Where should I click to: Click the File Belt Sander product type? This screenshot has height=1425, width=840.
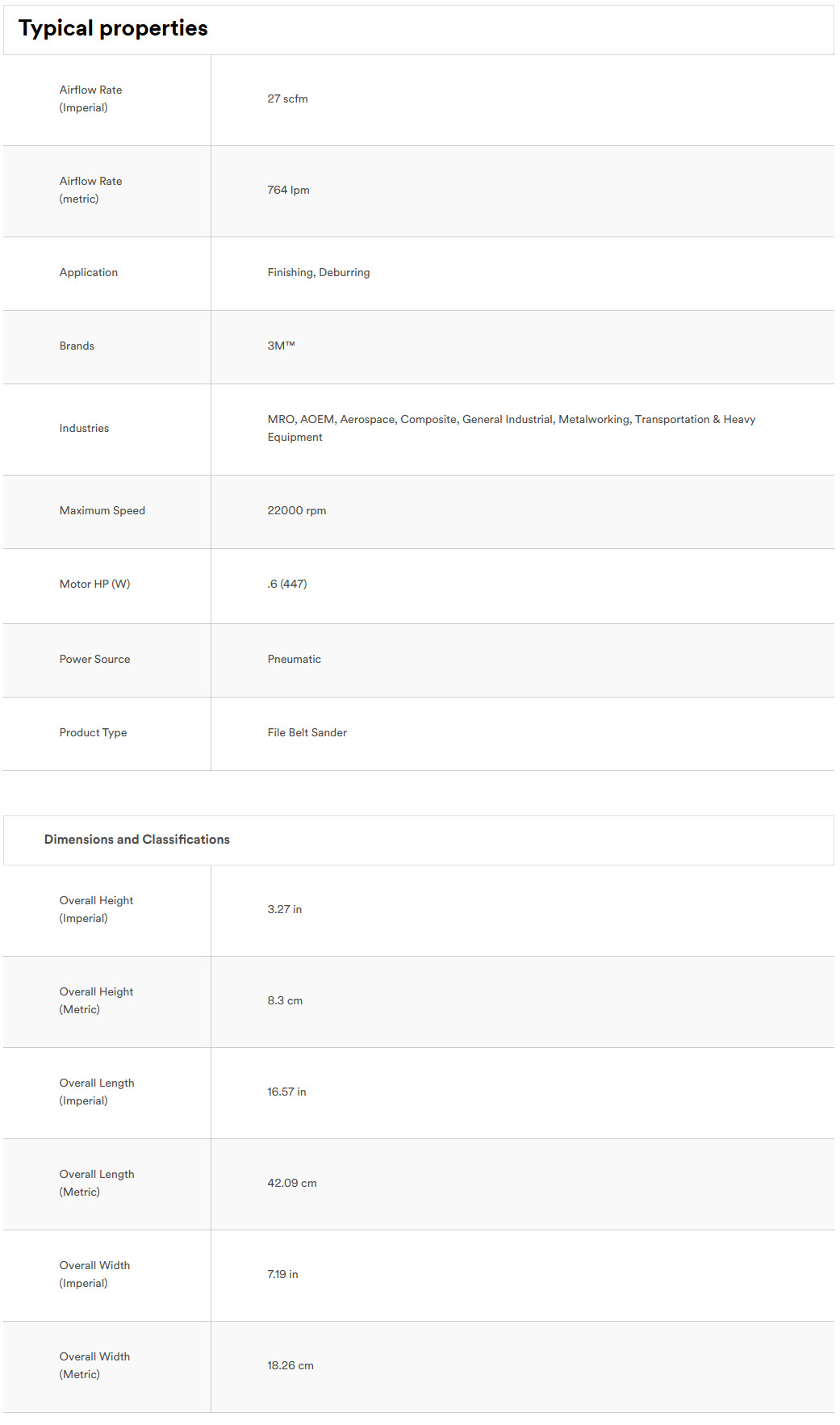tap(307, 732)
